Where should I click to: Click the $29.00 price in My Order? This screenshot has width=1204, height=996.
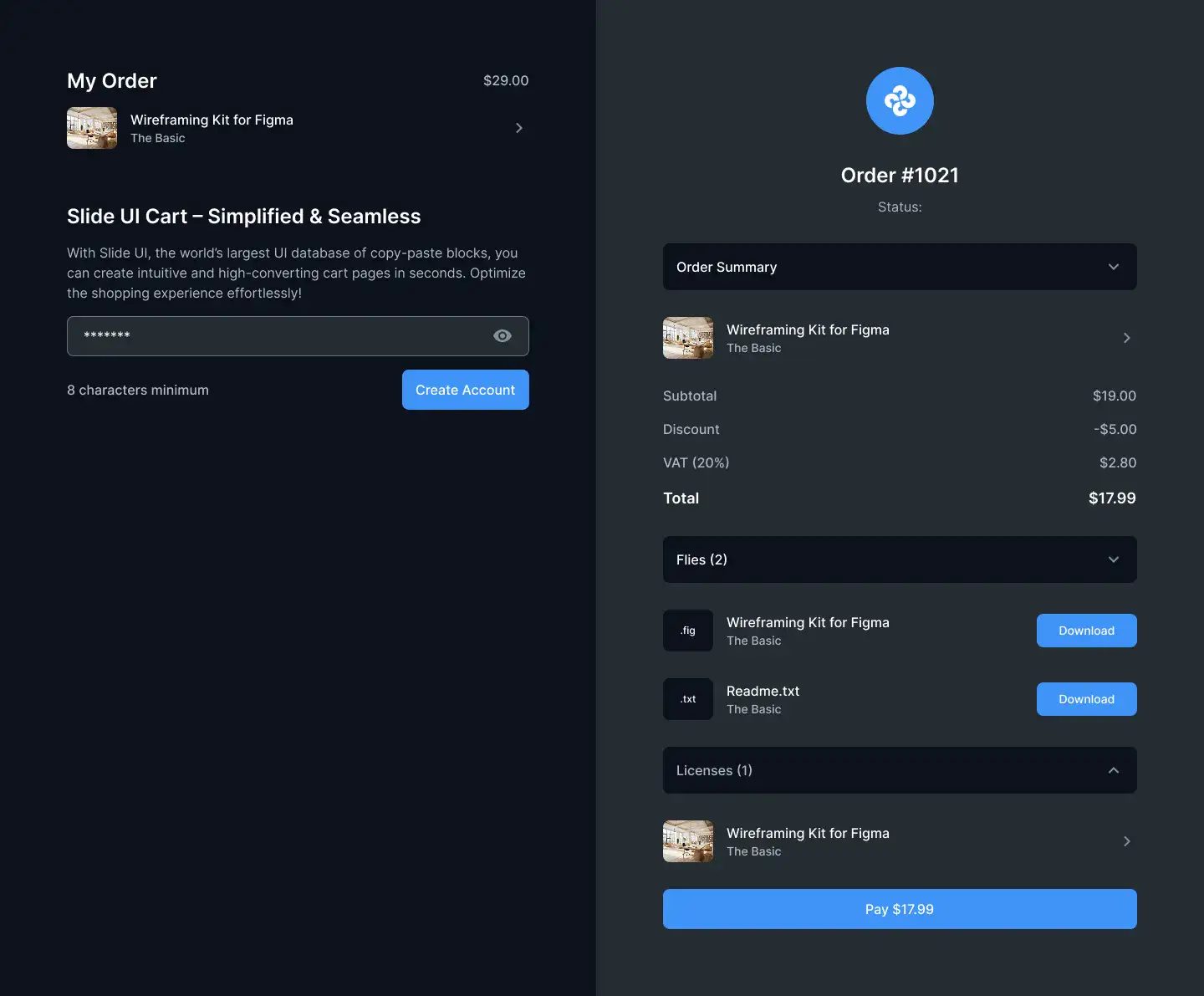[x=506, y=80]
